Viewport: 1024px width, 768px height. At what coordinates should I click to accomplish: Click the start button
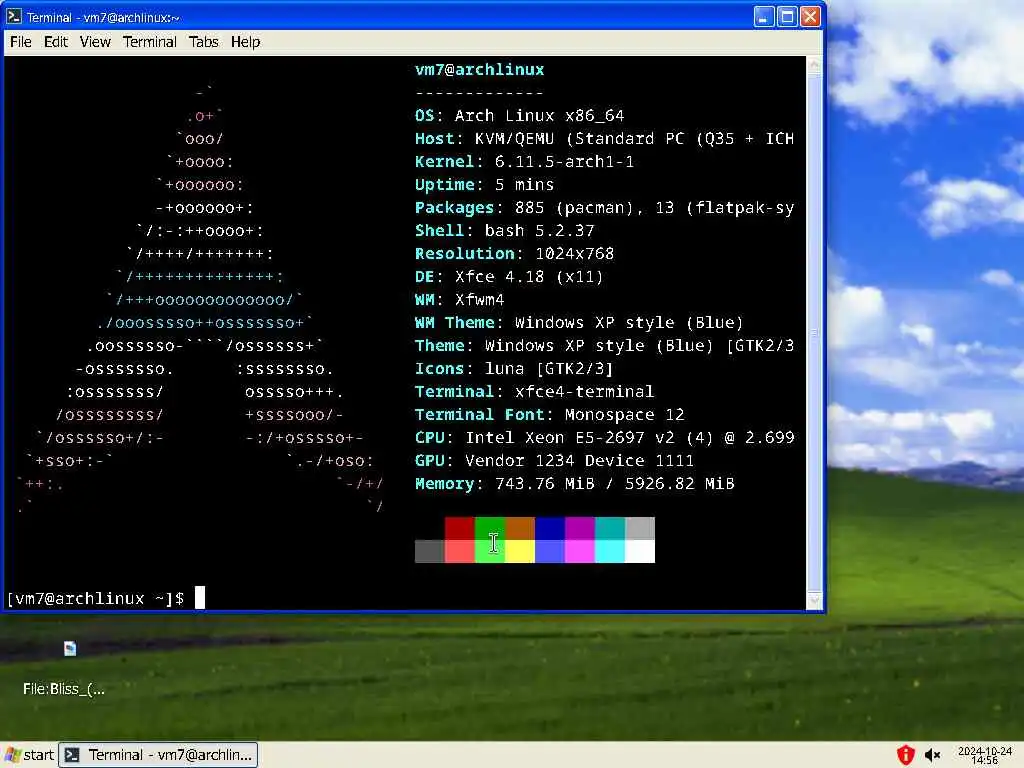click(29, 755)
